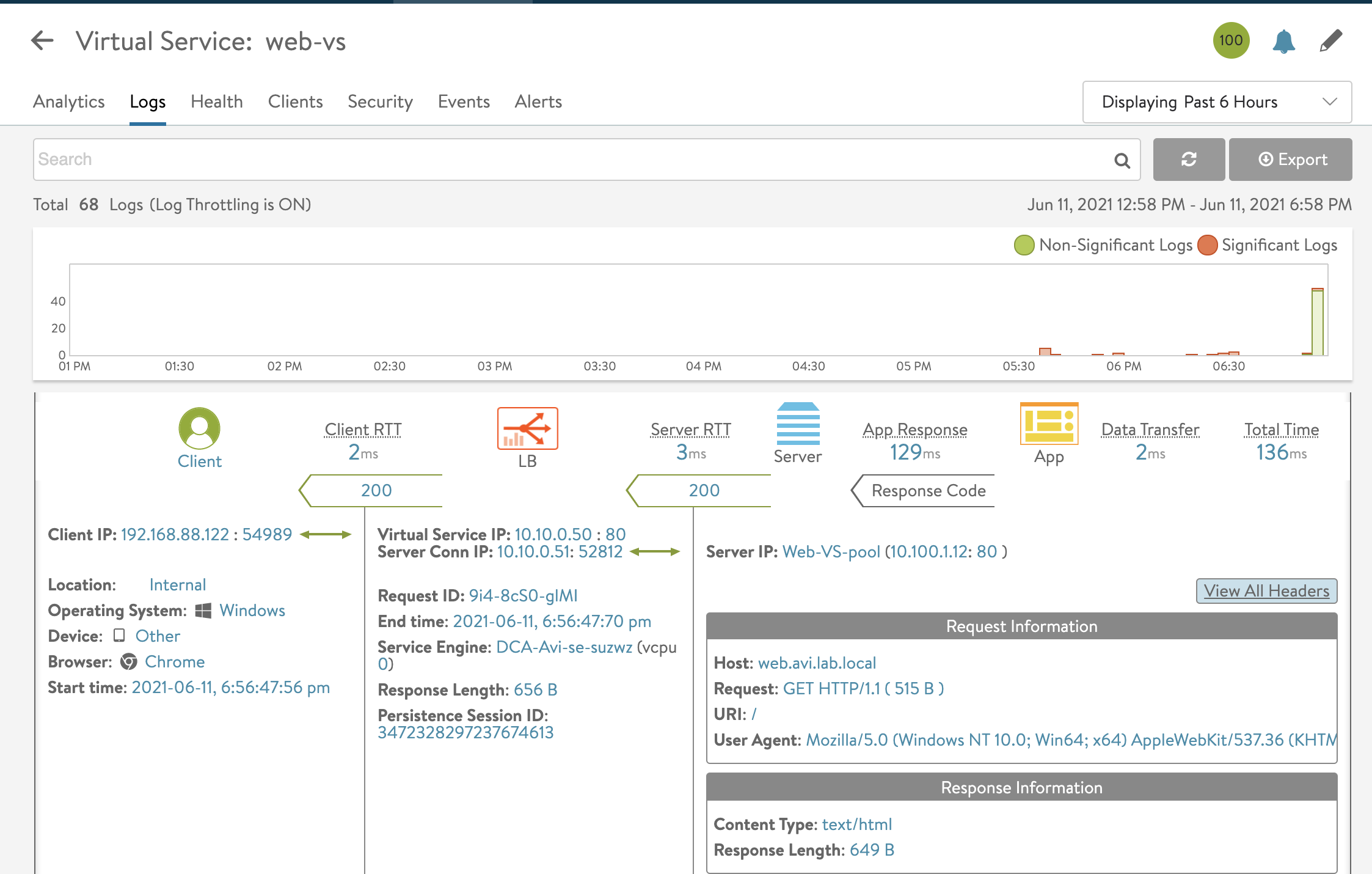
Task: Click the blue Server stack icon
Action: click(798, 424)
